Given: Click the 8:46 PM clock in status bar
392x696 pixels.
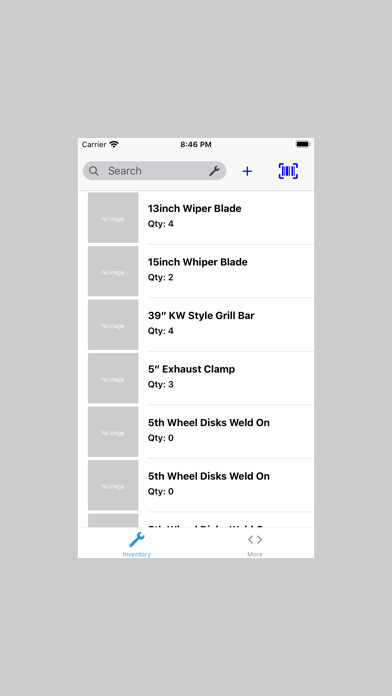Looking at the screenshot, I should (196, 145).
